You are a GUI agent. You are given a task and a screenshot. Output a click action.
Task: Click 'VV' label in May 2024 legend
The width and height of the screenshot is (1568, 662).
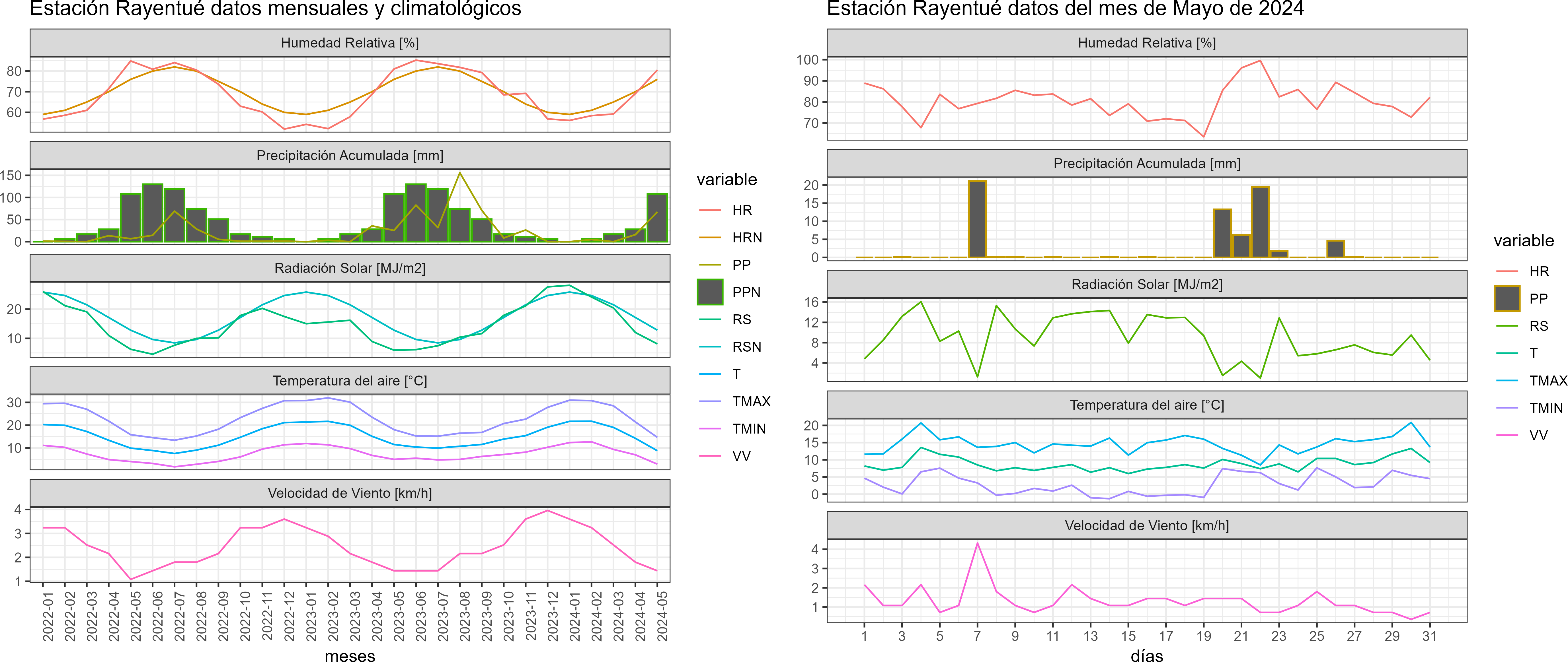coord(1538,436)
